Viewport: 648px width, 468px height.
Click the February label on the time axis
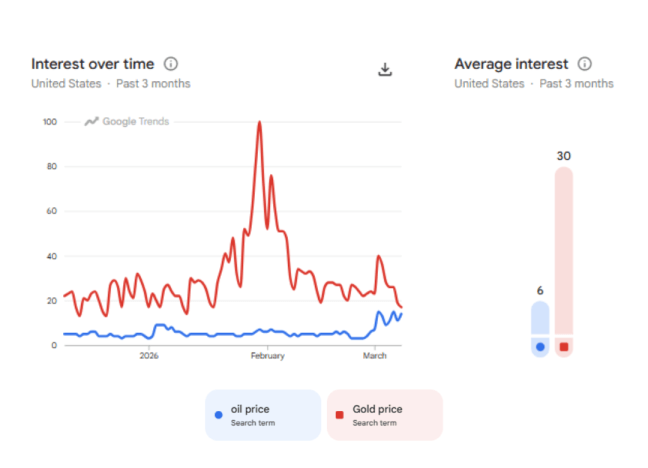point(267,356)
